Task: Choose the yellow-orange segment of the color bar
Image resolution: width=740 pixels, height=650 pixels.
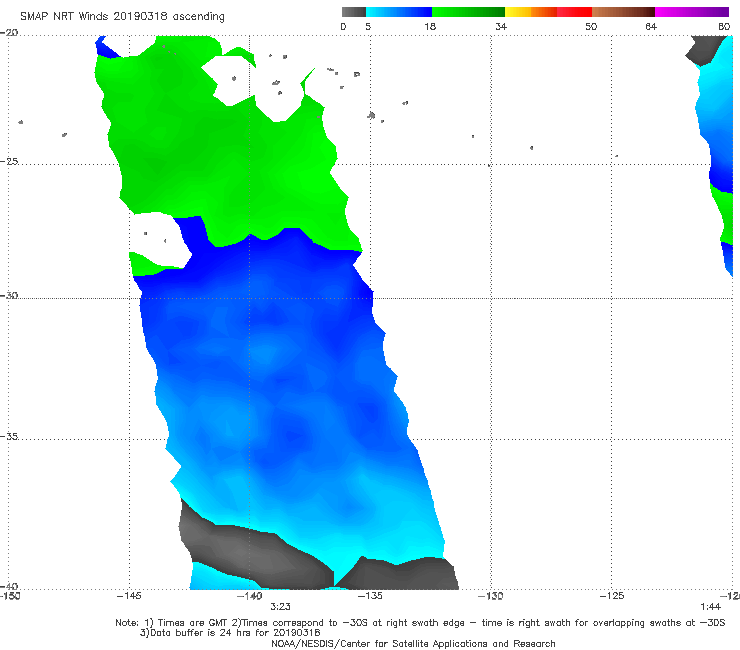Action: 531,12
